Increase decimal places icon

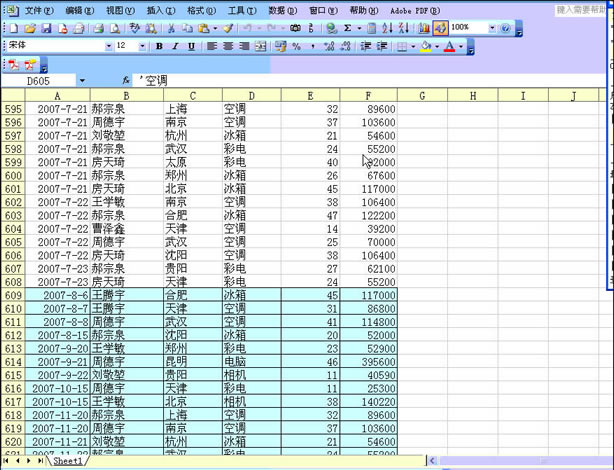click(329, 47)
